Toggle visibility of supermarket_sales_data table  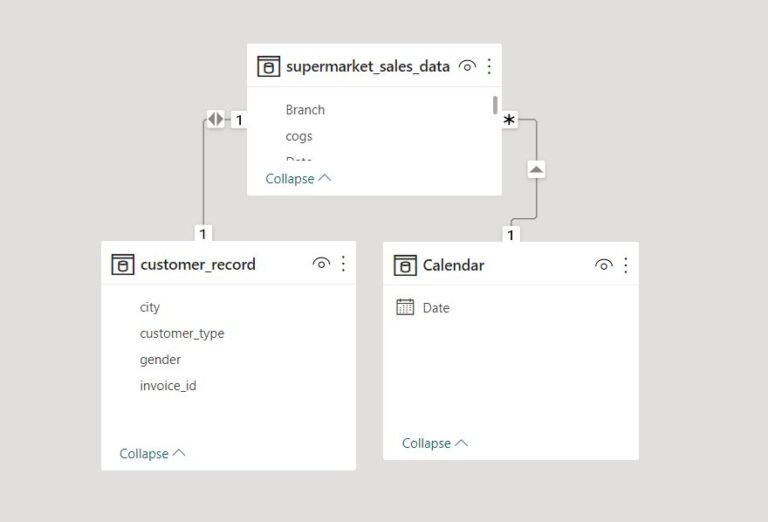[x=467, y=67]
